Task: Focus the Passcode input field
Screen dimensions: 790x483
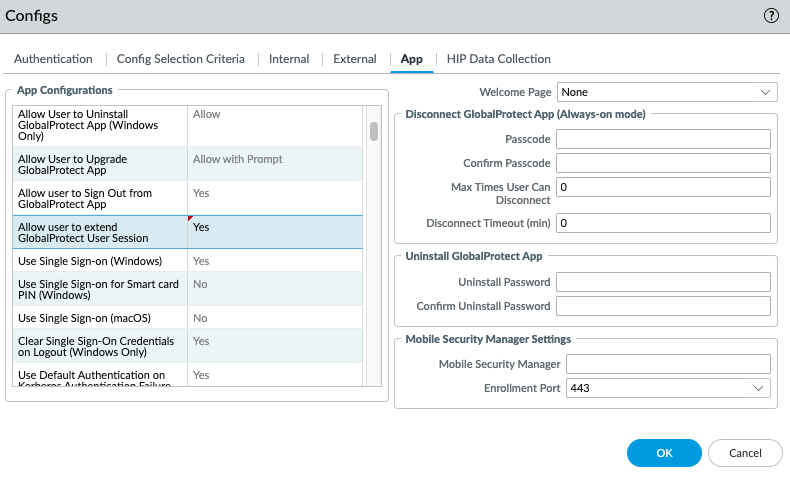Action: (662, 139)
